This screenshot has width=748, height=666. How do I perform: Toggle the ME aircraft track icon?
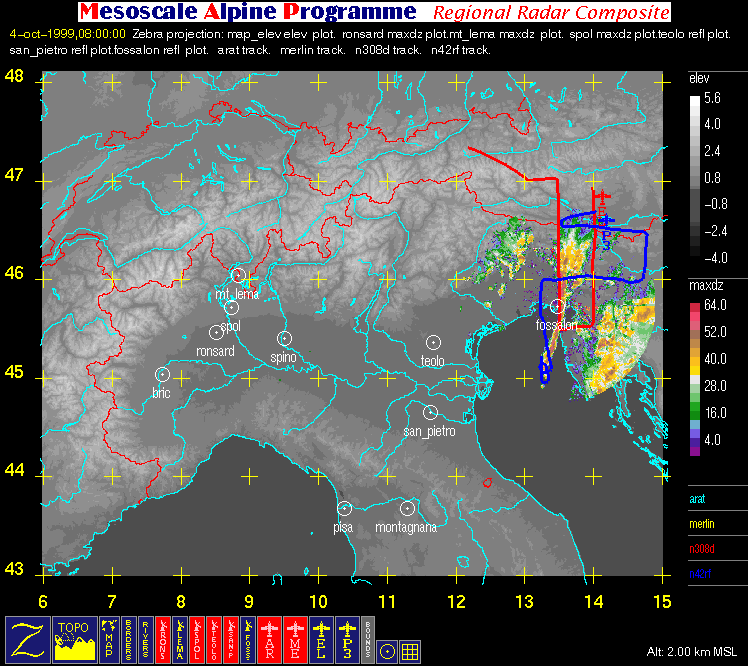click(x=297, y=638)
